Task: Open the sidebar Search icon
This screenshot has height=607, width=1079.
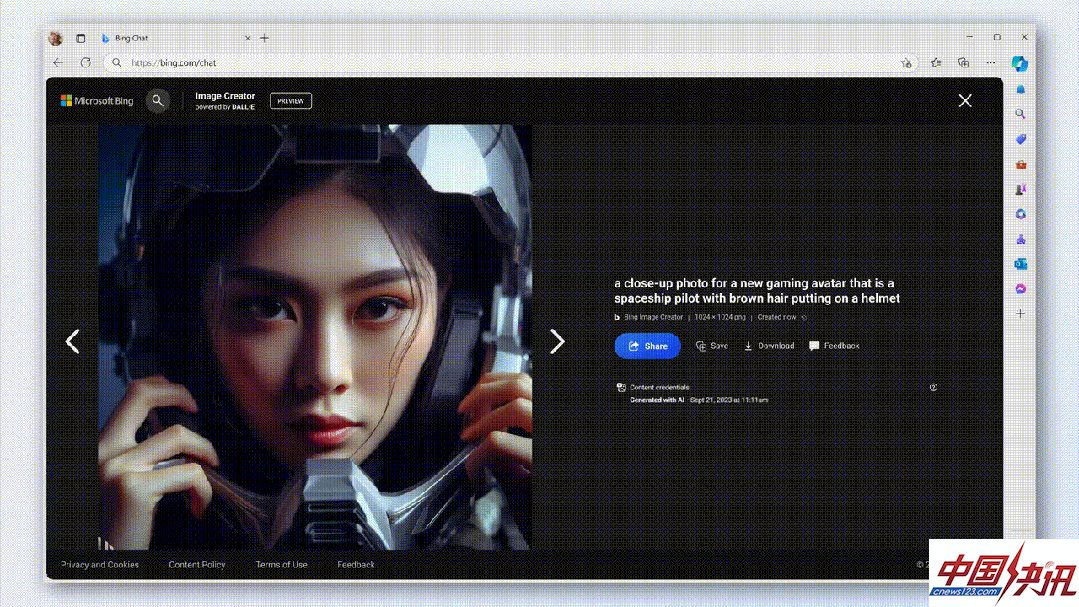Action: (1021, 114)
